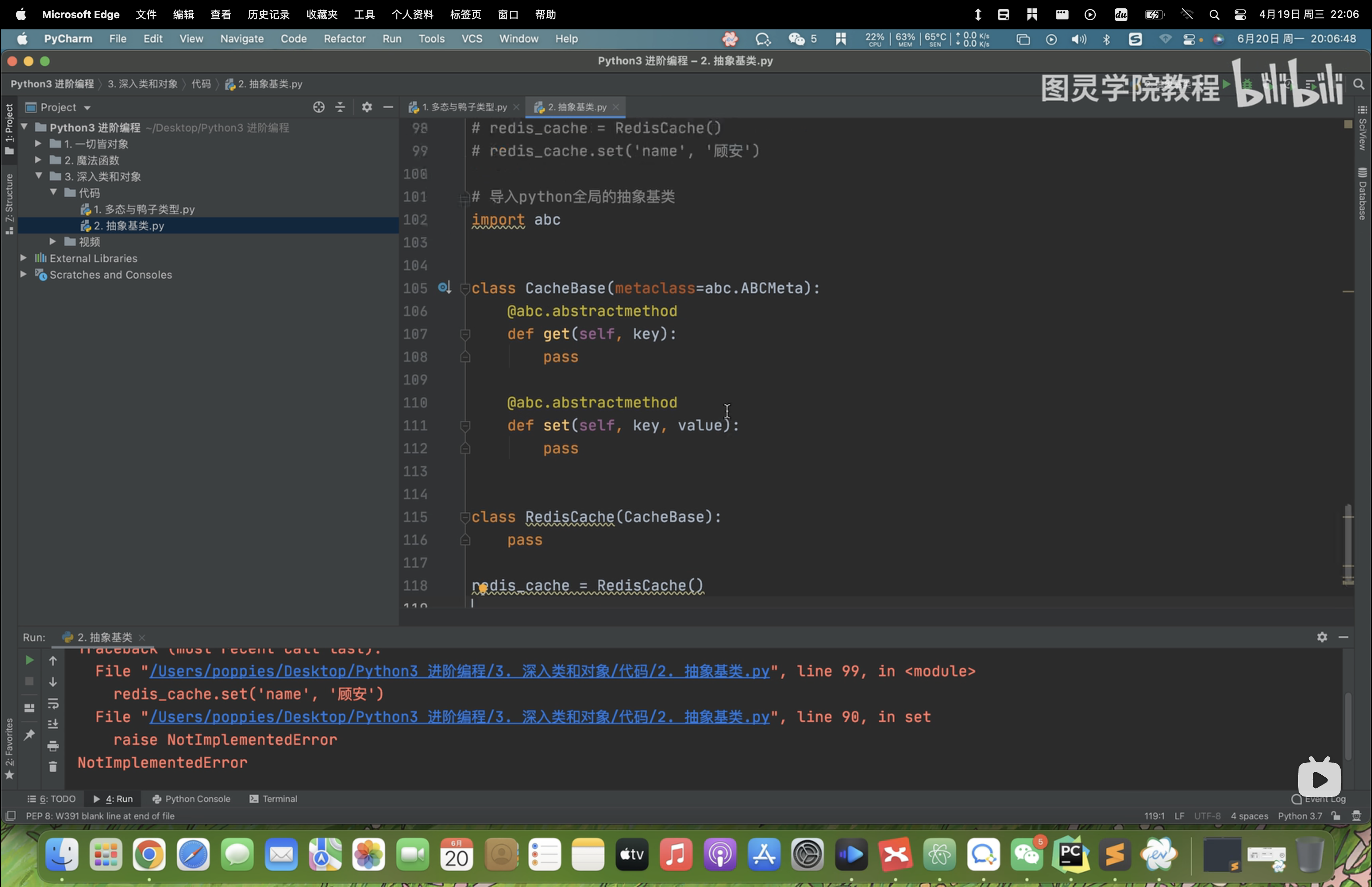
Task: Open the Event Log
Action: click(x=1318, y=799)
